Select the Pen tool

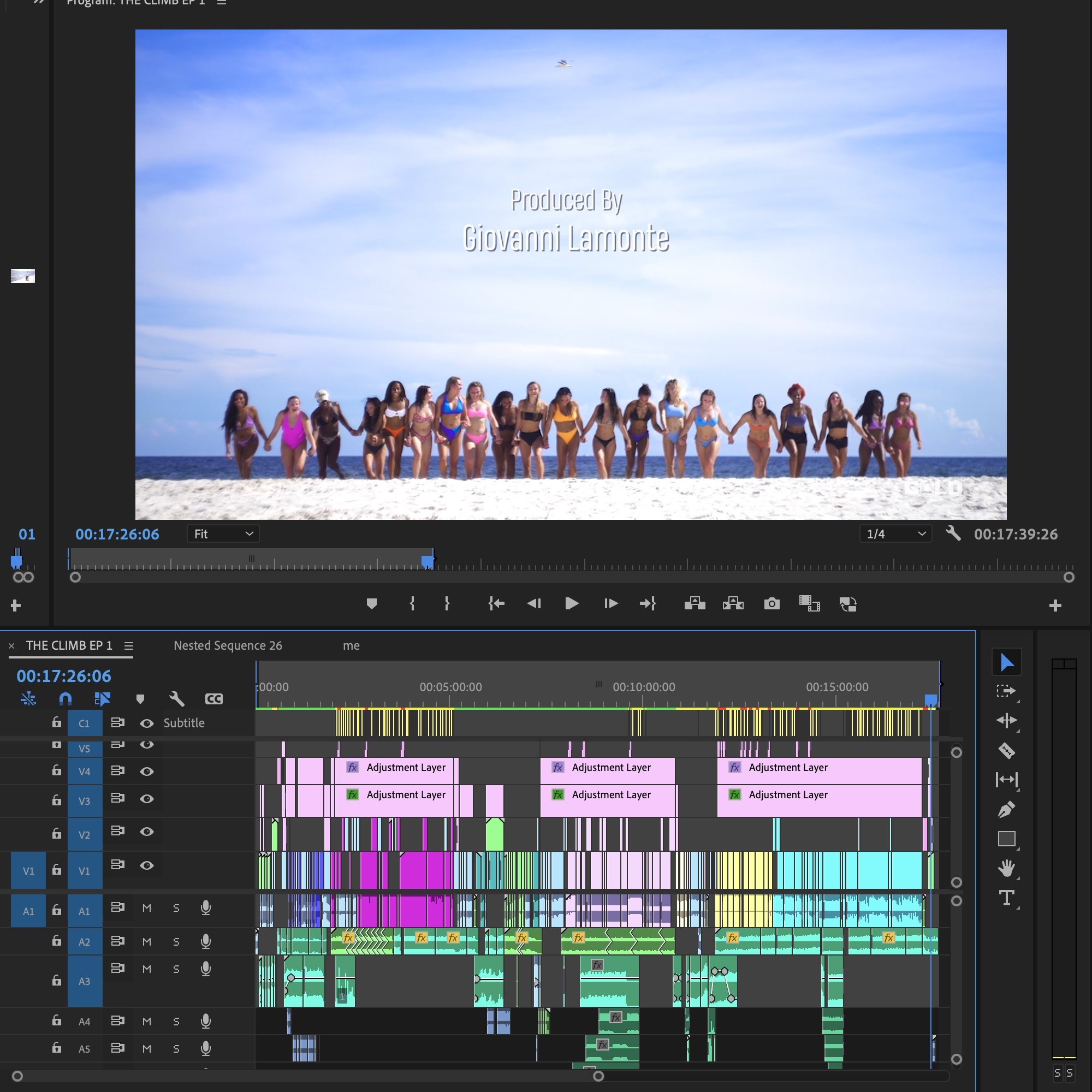(x=1006, y=809)
